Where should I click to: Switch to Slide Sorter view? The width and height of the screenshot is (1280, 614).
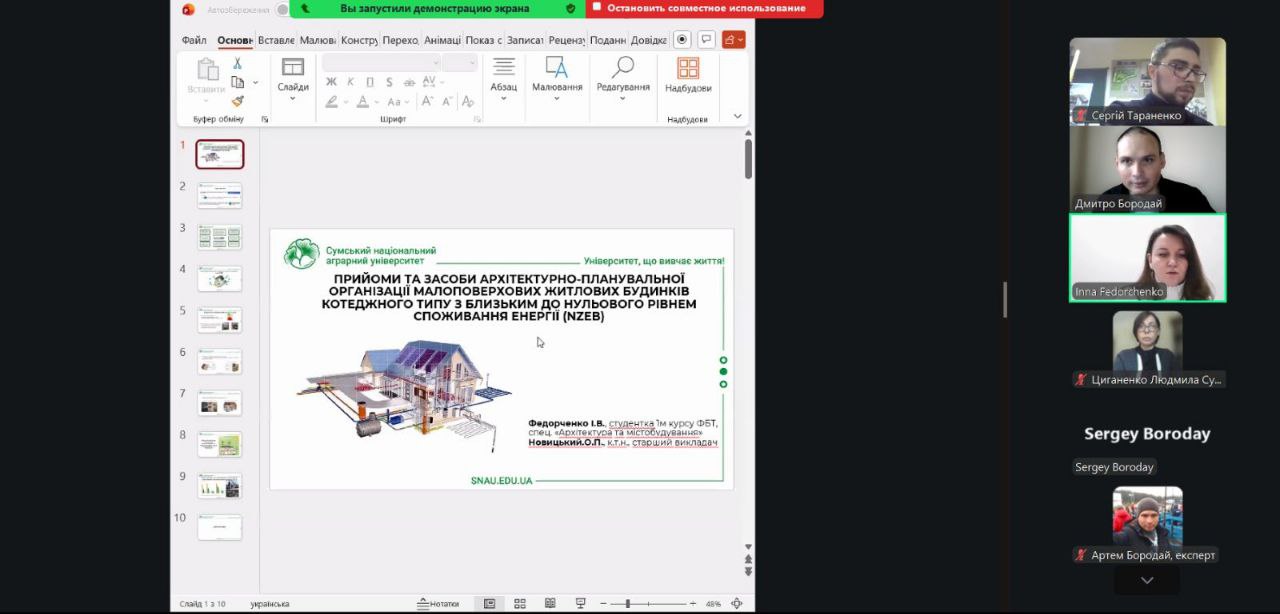(520, 604)
